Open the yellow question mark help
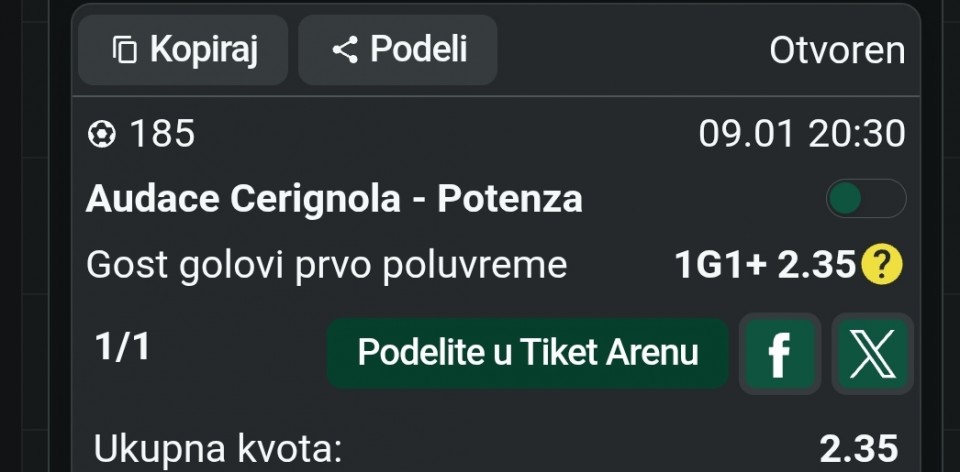 click(881, 265)
